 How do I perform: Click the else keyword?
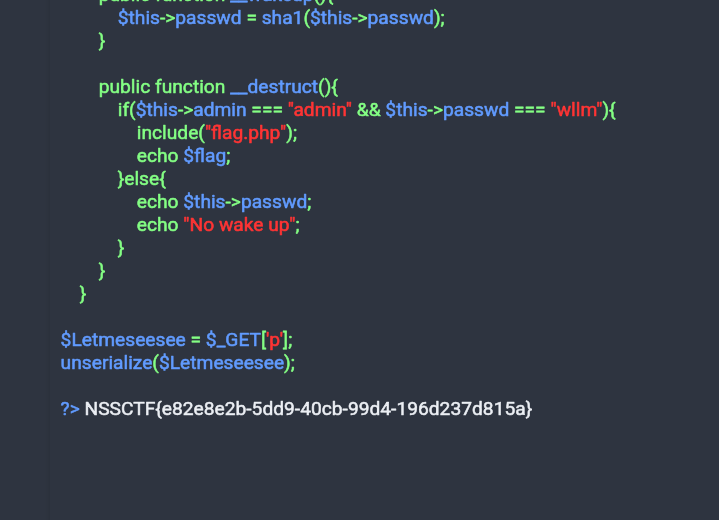142,179
